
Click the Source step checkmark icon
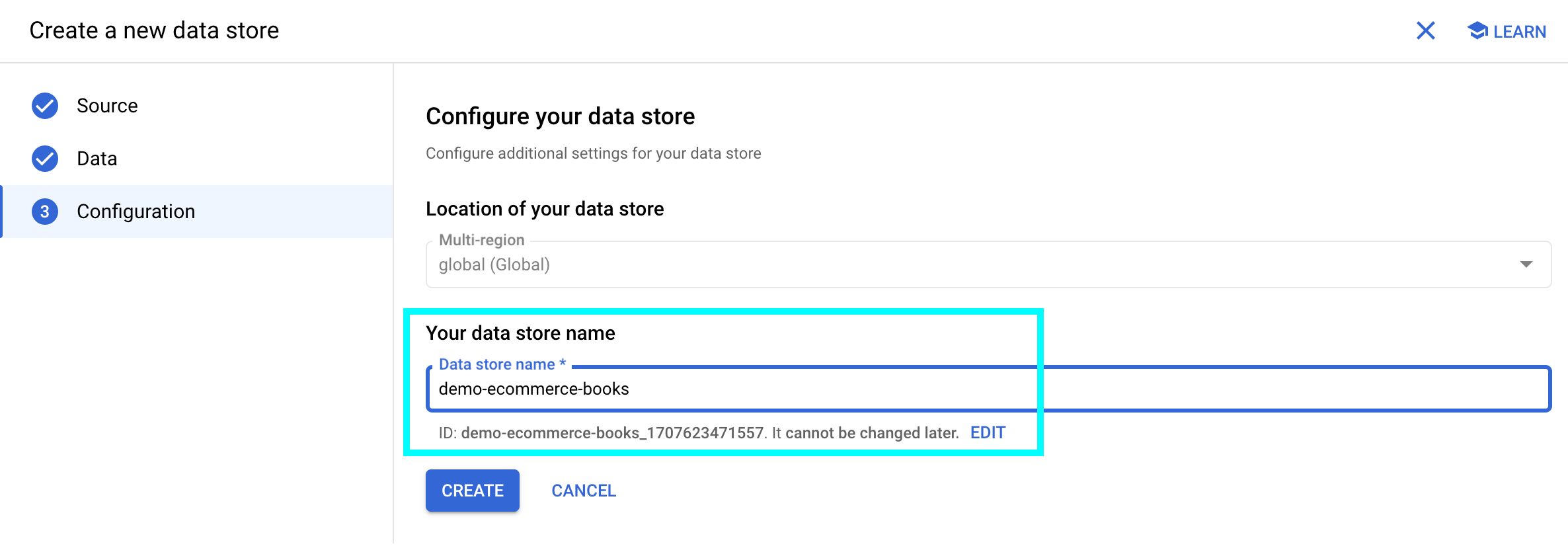tap(45, 106)
